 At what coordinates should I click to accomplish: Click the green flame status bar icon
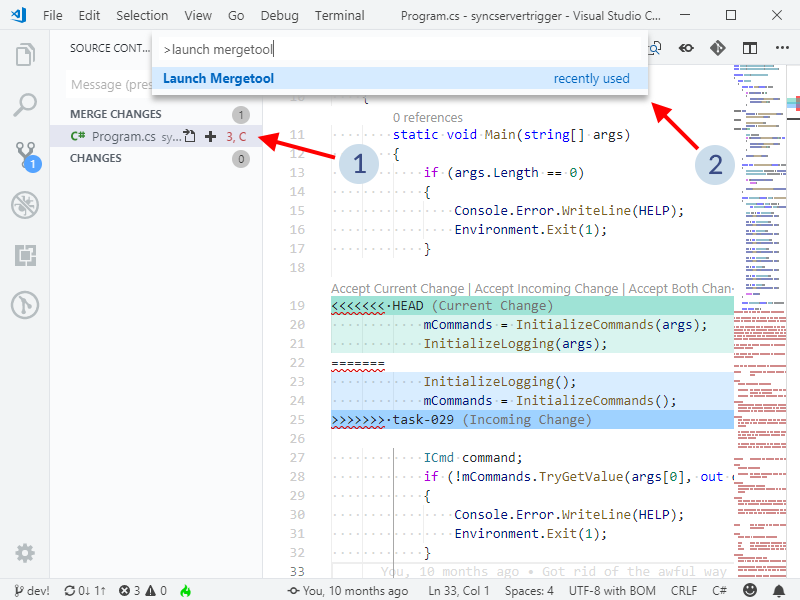pyautogui.click(x=186, y=590)
